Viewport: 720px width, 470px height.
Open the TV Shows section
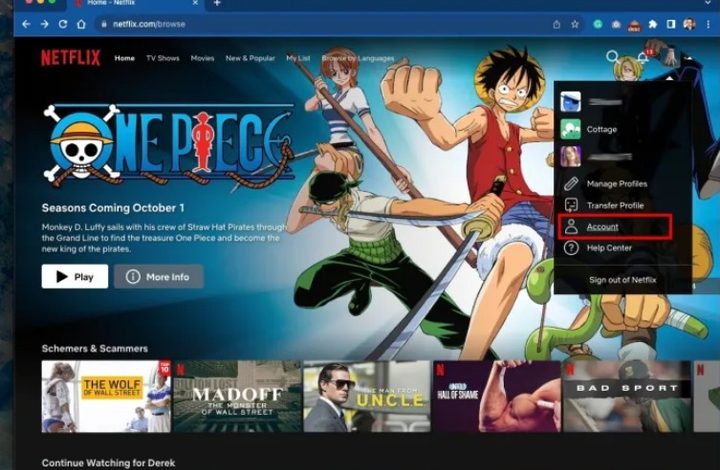pos(163,58)
